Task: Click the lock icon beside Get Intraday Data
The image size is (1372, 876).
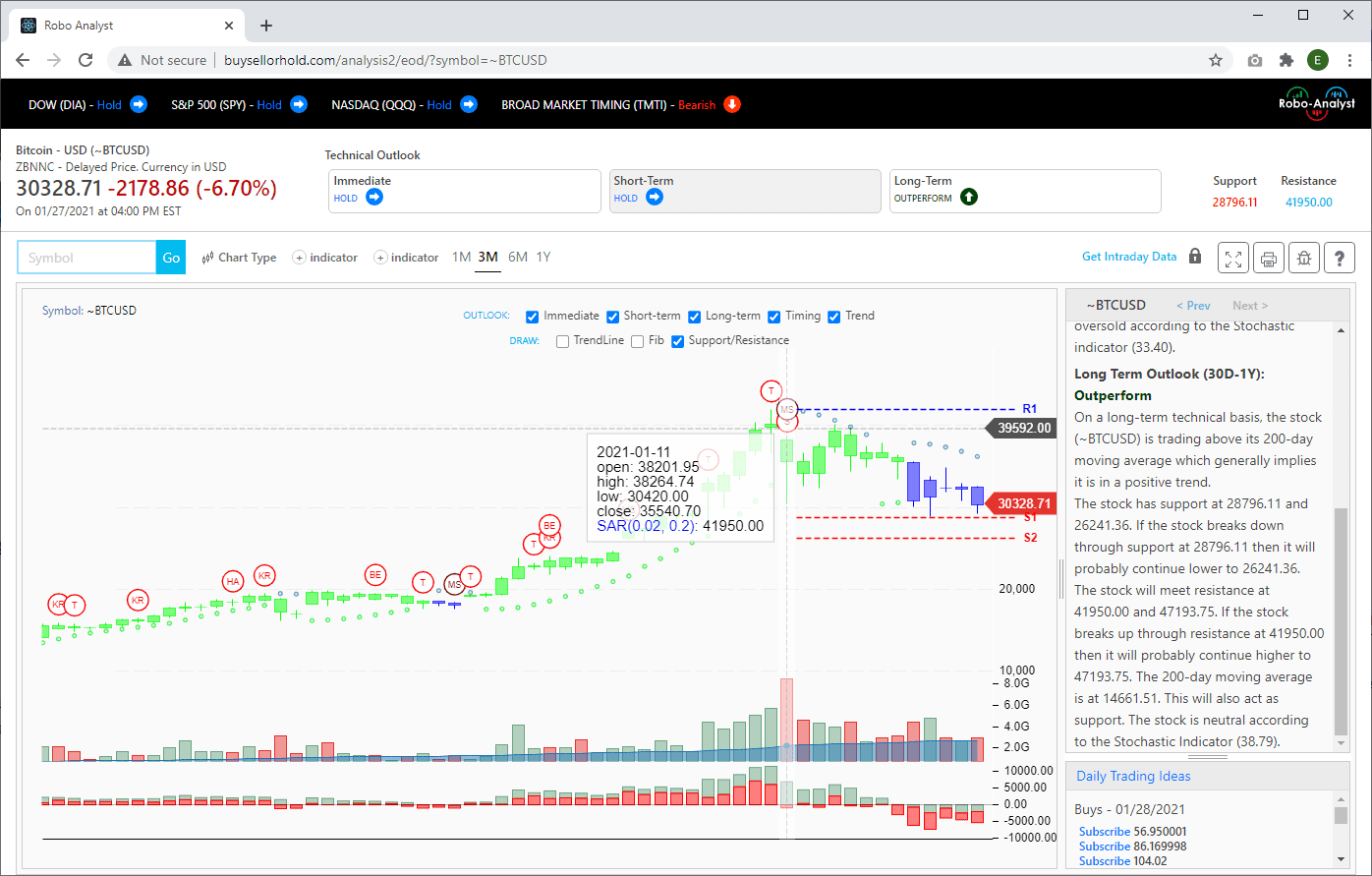Action: [1195, 257]
